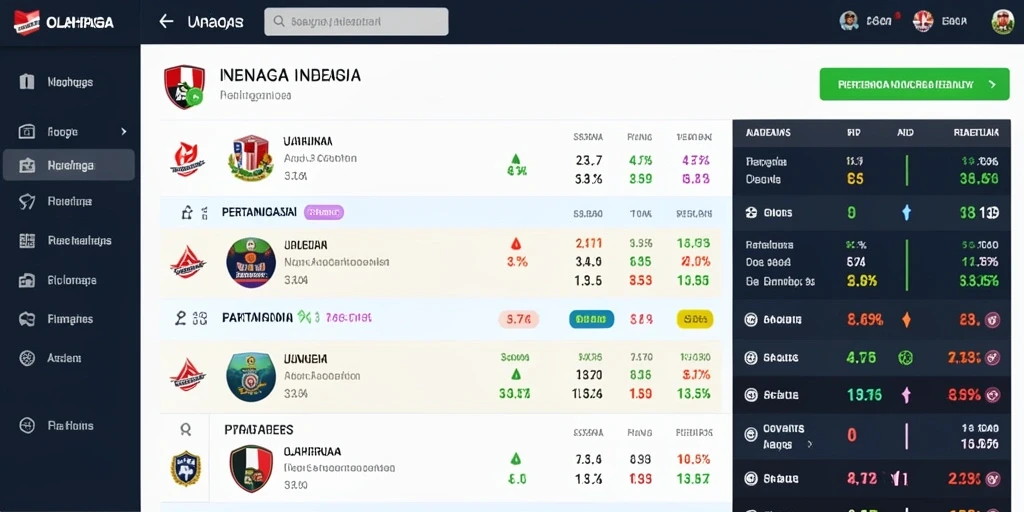Click the purple badge next to PERTANIAGASIAI
The height and width of the screenshot is (512, 1024).
[x=323, y=212]
